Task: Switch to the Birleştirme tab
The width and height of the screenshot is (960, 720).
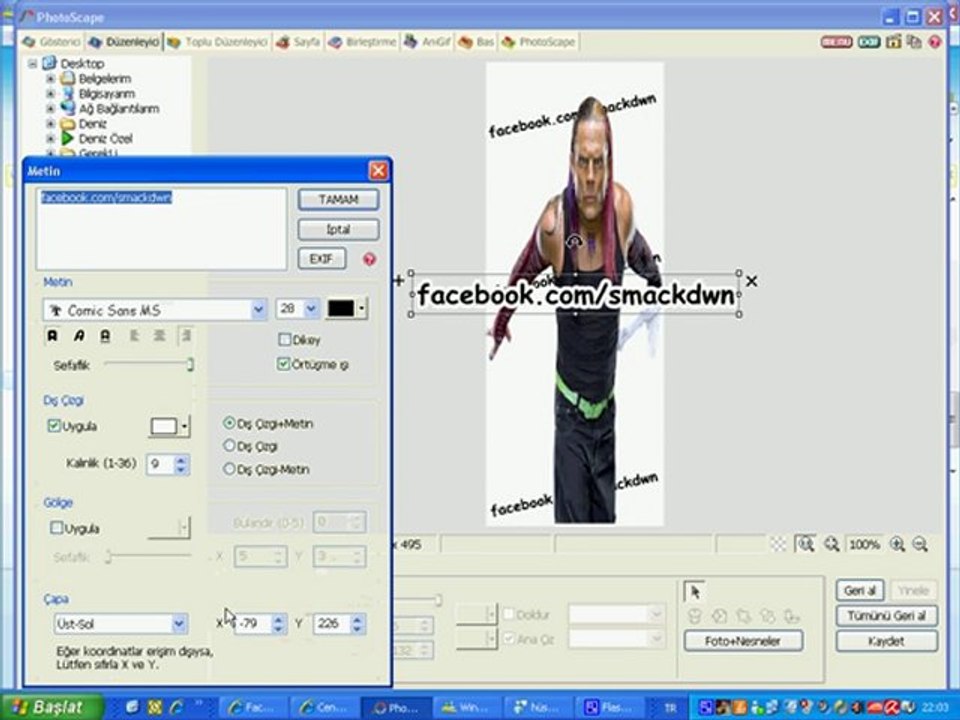Action: coord(362,42)
